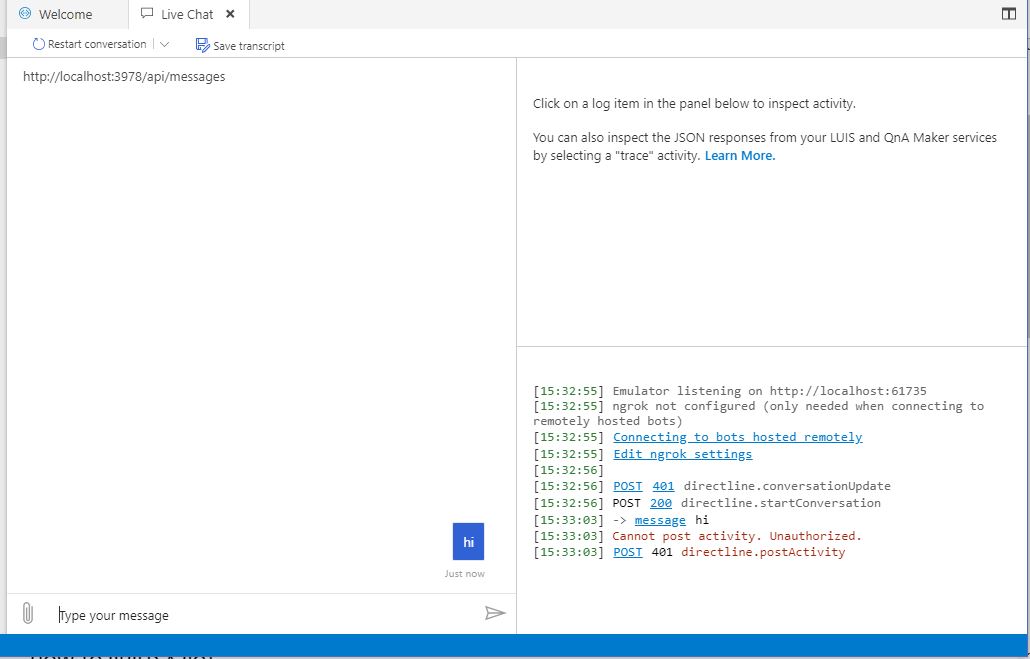The image size is (1030, 659).
Task: Click the send message arrow icon
Action: coord(496,613)
